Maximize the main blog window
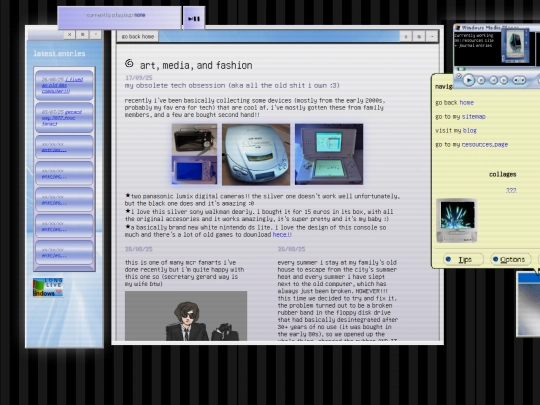 click(419, 37)
